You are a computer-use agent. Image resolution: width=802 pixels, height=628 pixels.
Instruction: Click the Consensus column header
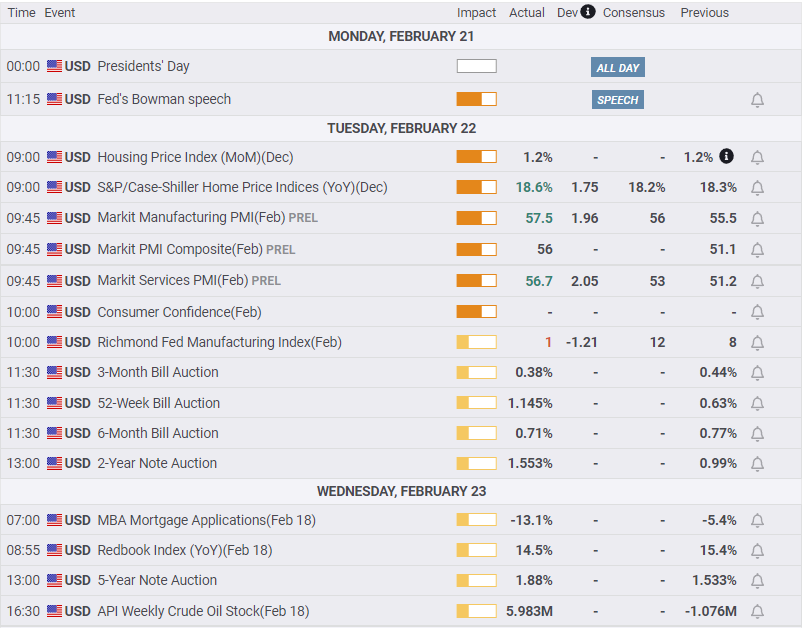point(634,13)
